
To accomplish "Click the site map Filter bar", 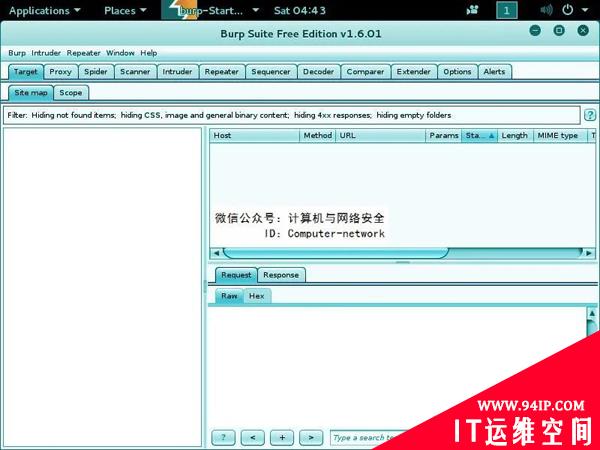I will pyautogui.click(x=291, y=115).
